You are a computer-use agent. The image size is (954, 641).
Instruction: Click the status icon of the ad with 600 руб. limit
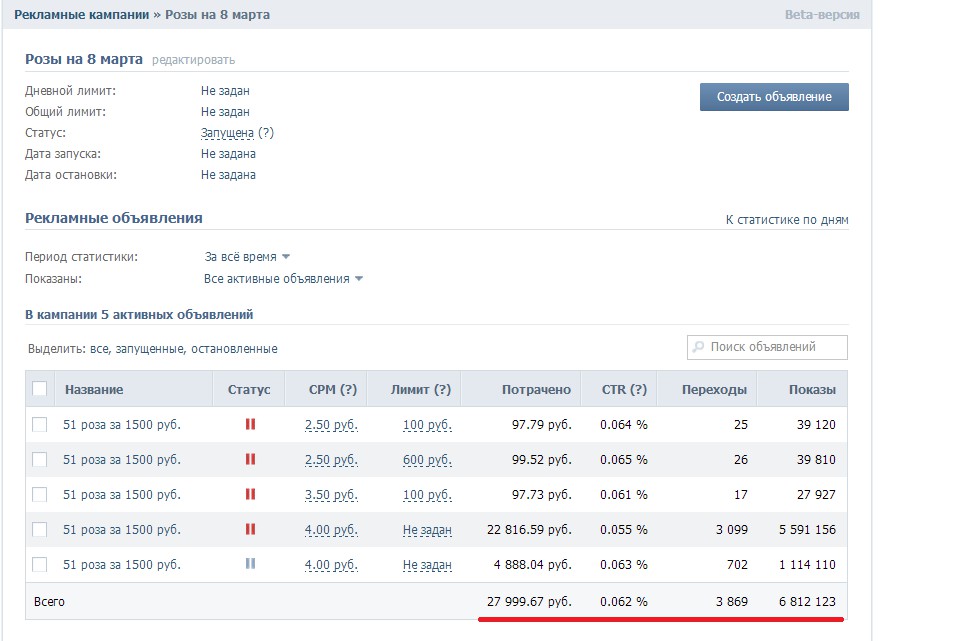(x=250, y=459)
